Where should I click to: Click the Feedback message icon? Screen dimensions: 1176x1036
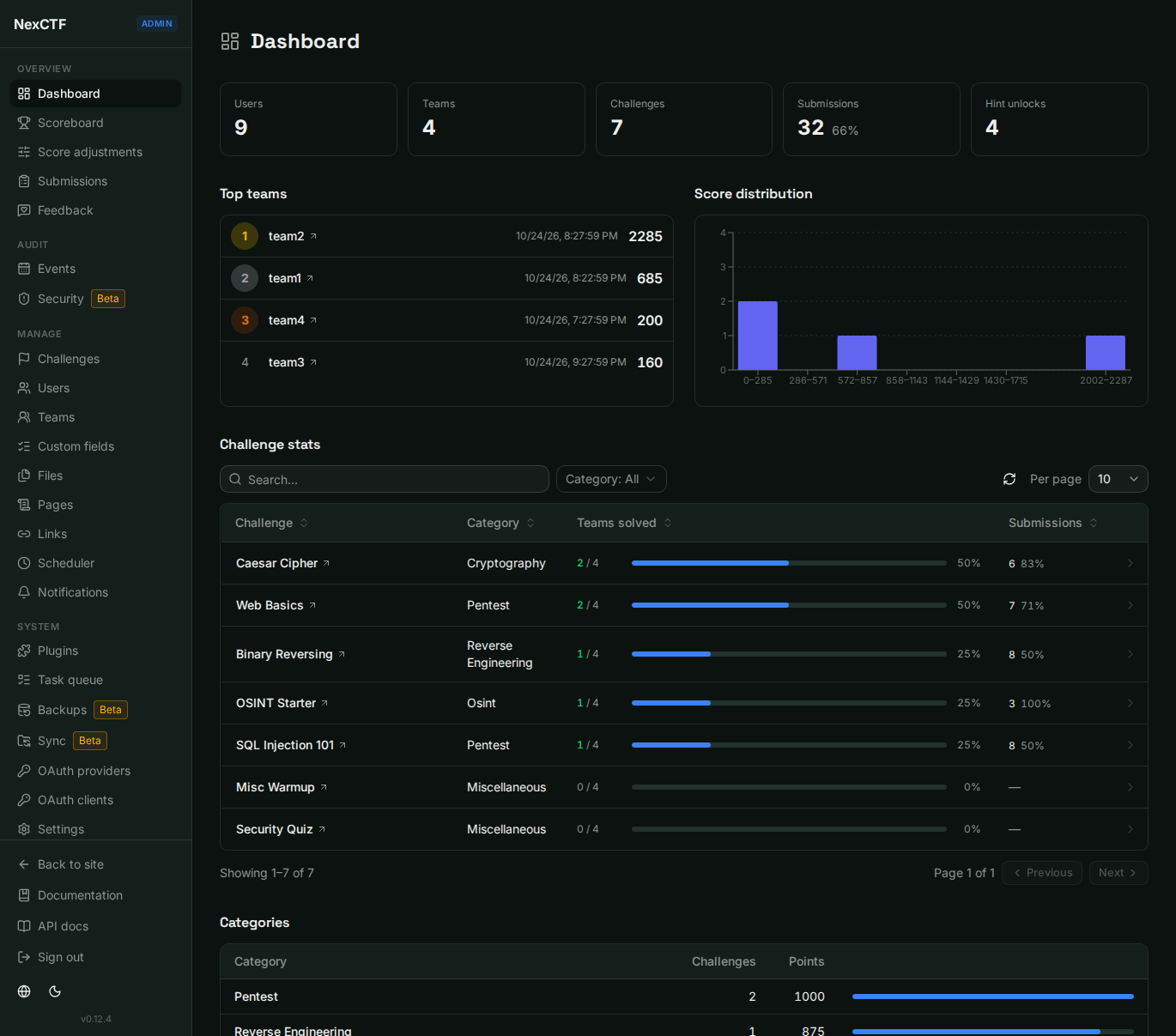[x=24, y=210]
